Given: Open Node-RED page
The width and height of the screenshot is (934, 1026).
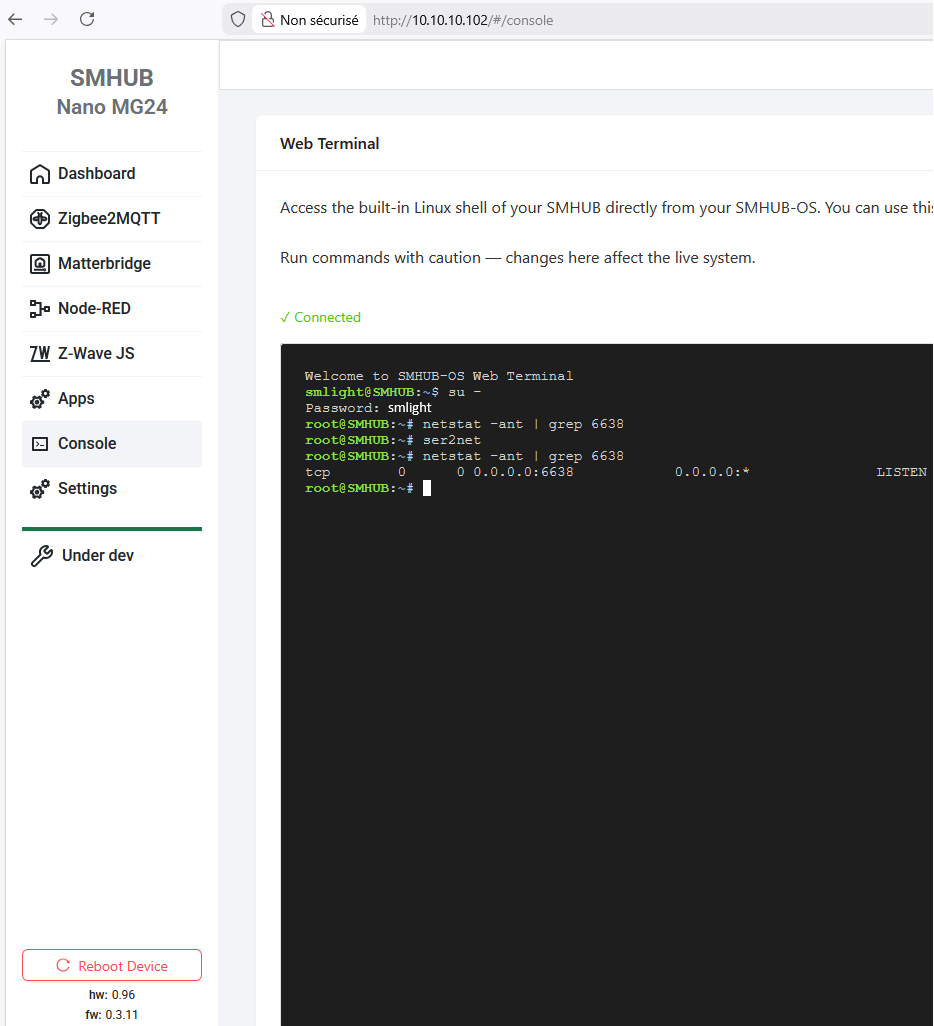Looking at the screenshot, I should [112, 308].
